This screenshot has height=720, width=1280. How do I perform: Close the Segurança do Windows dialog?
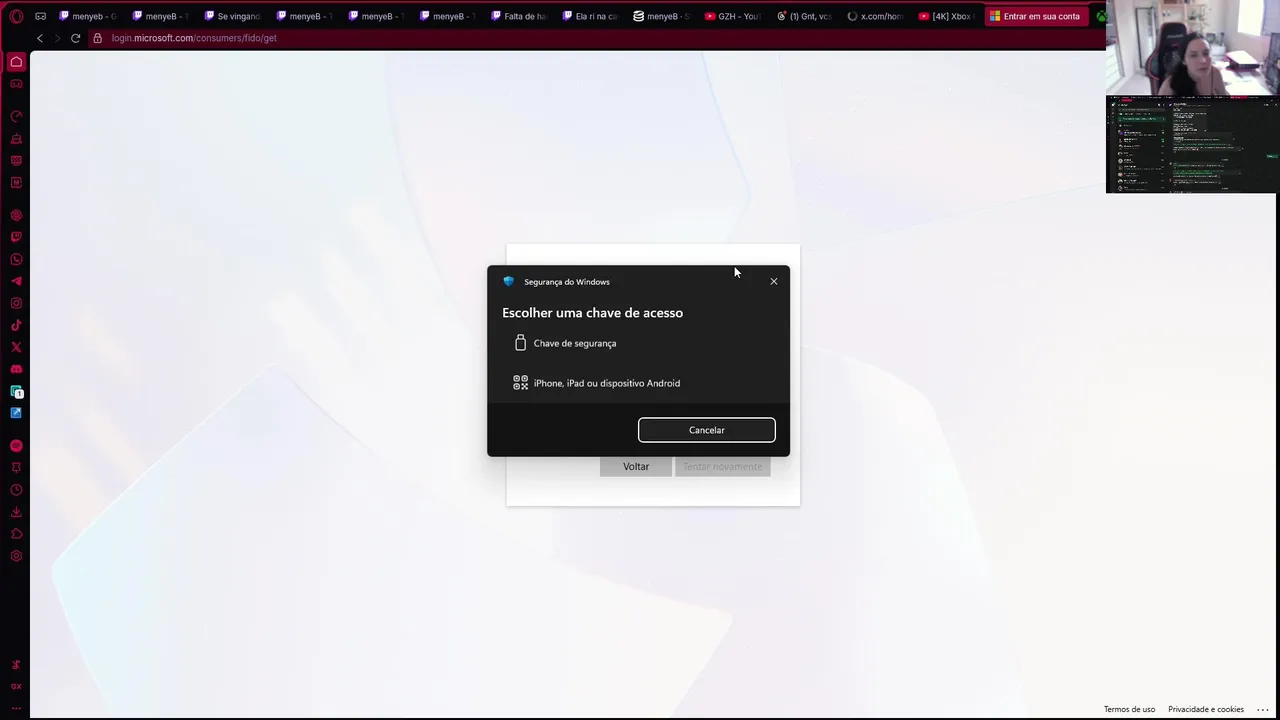(774, 281)
